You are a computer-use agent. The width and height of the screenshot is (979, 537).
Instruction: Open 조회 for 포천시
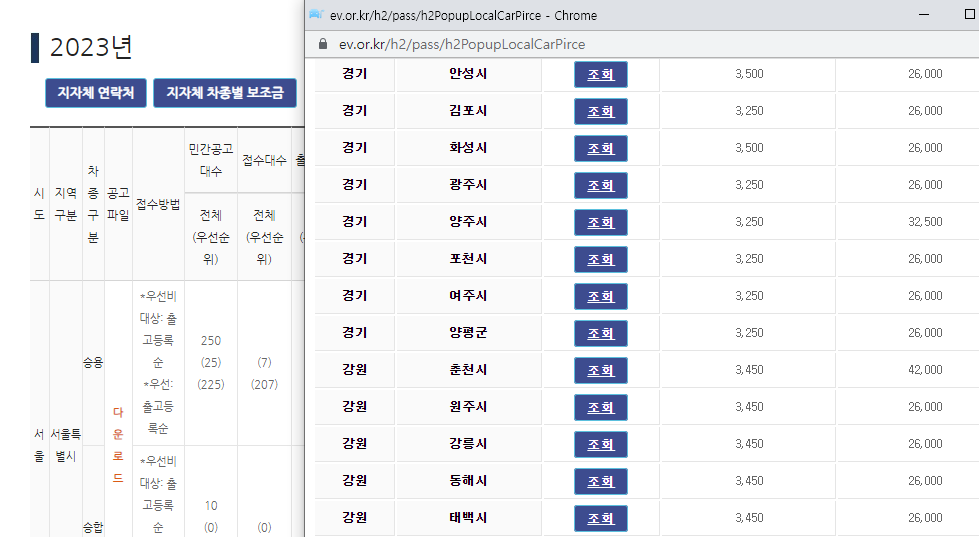[x=601, y=259]
